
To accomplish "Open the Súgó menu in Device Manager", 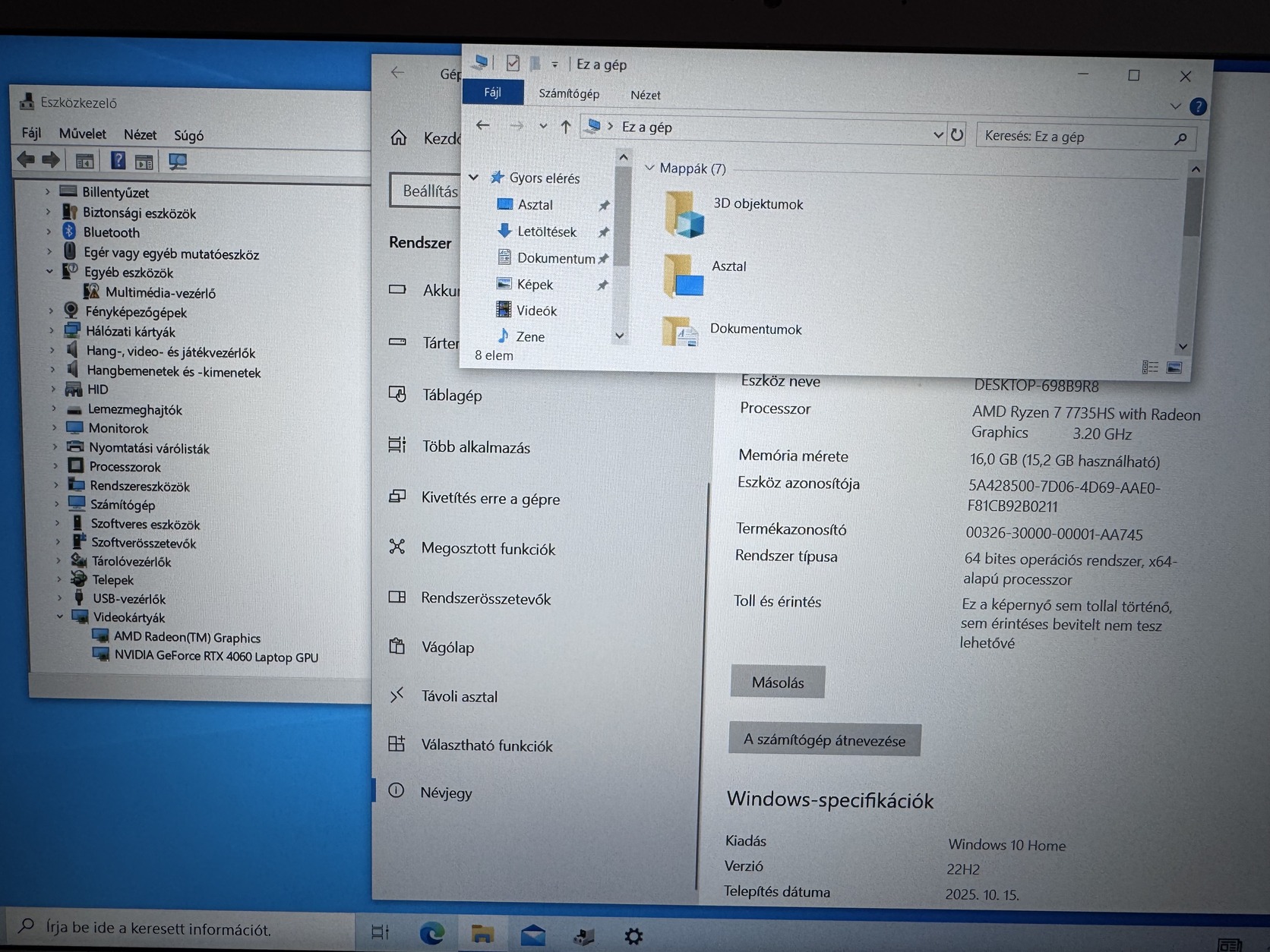I will coord(188,135).
